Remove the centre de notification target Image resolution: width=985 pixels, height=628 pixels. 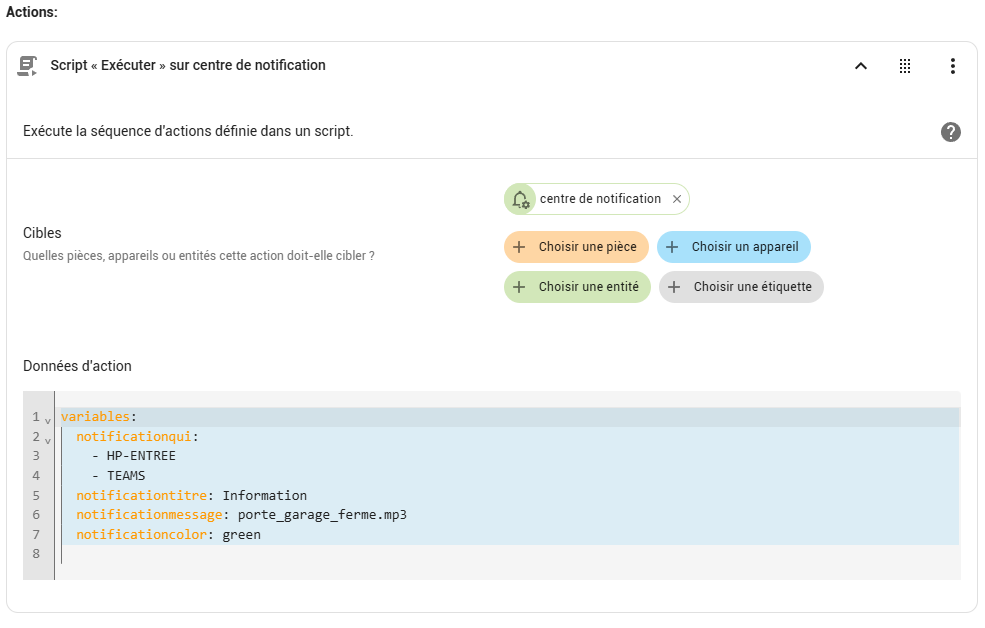677,199
